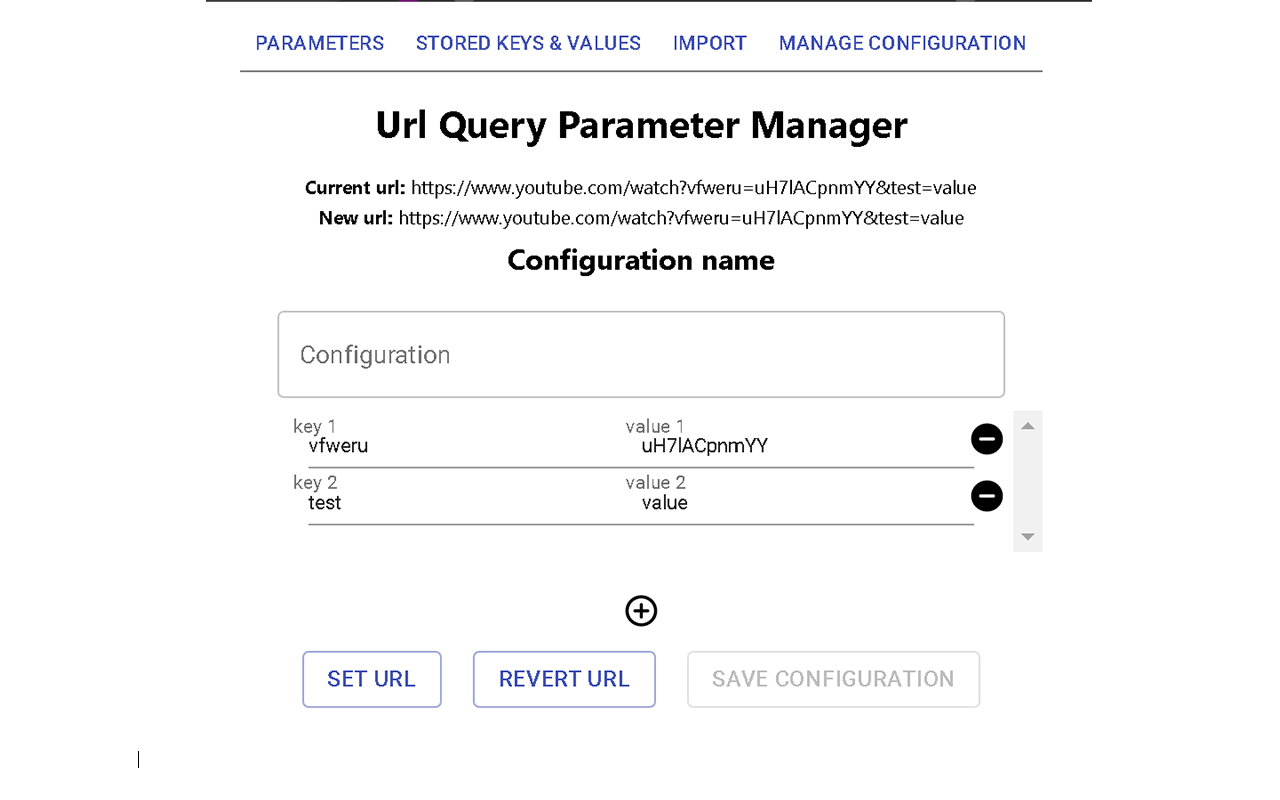Click the parameter list scroll up arrow
Image resolution: width=1280 pixels, height=800 pixels.
pyautogui.click(x=1027, y=426)
